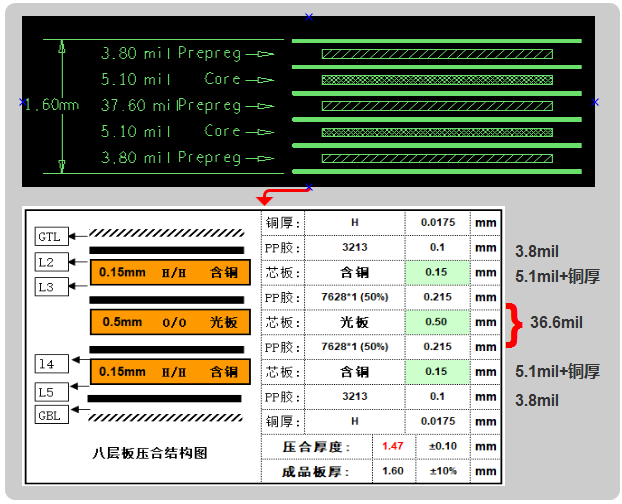Select the L2 layer label box
This screenshot has width=622, height=504.
(x=50, y=262)
